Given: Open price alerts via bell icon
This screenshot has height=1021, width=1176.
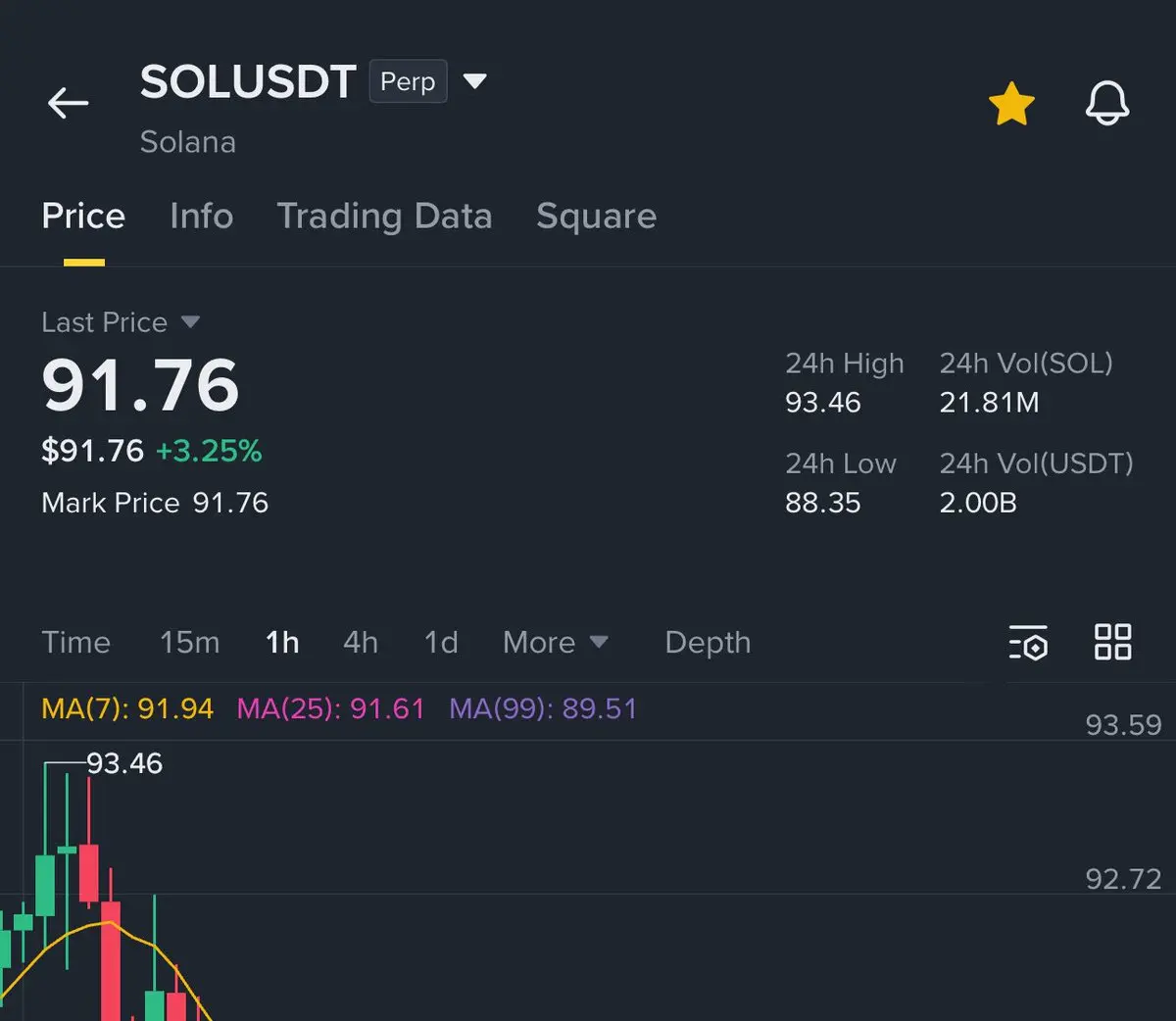Looking at the screenshot, I should pos(1107,103).
